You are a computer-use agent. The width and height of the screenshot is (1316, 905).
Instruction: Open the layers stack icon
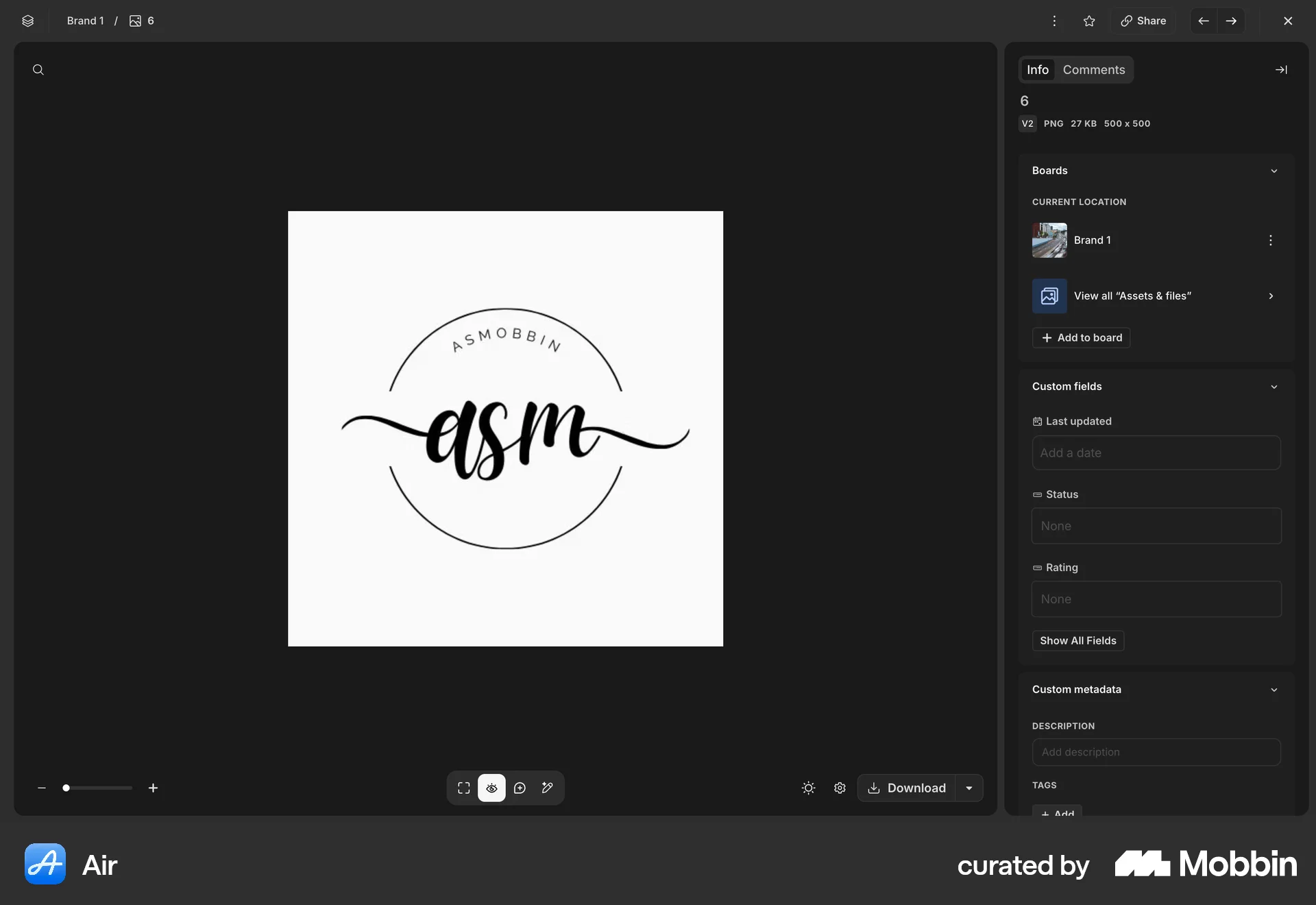point(27,21)
